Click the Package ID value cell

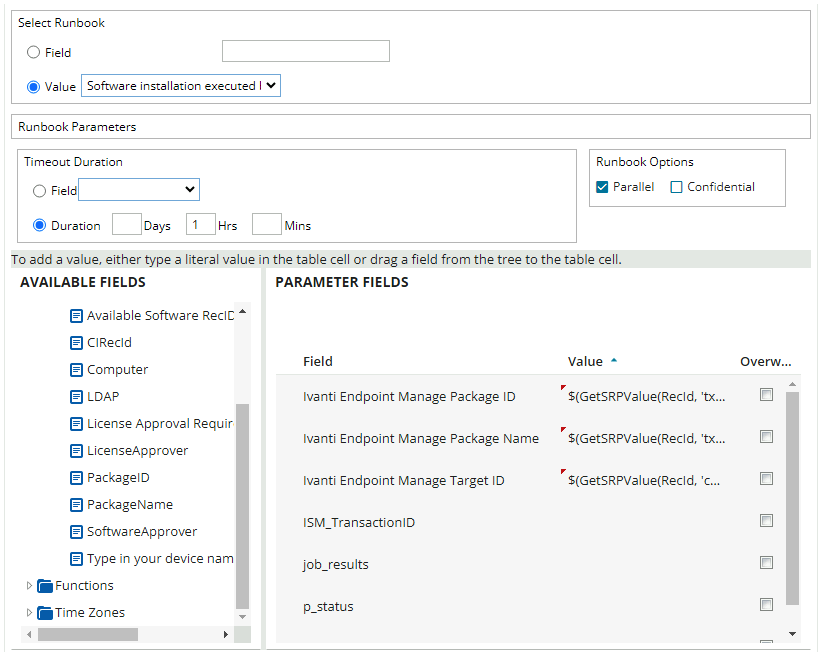tap(646, 396)
